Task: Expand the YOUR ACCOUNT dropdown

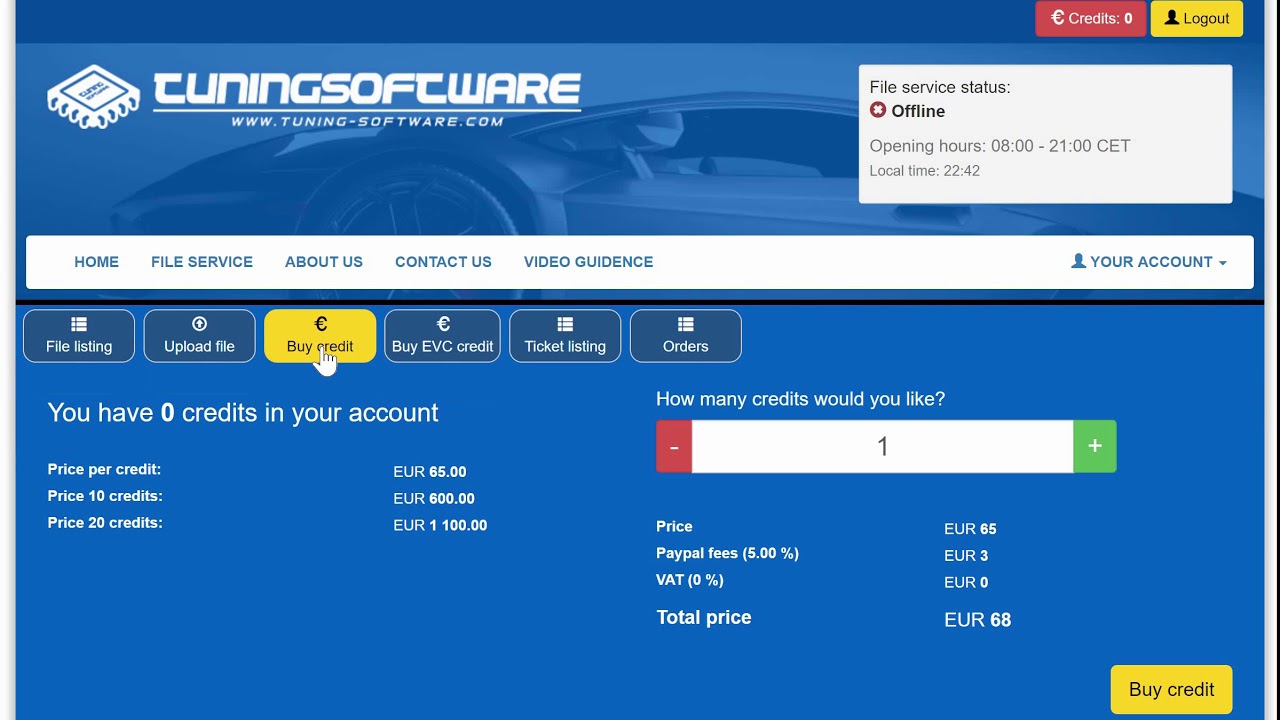Action: coord(1149,262)
